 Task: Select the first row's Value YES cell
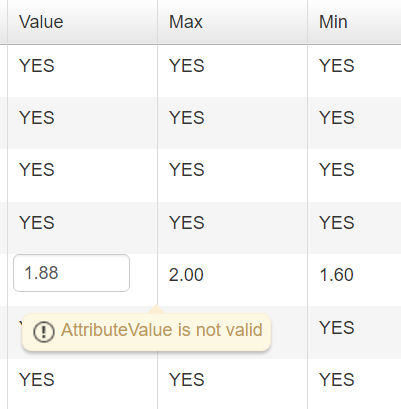click(82, 71)
